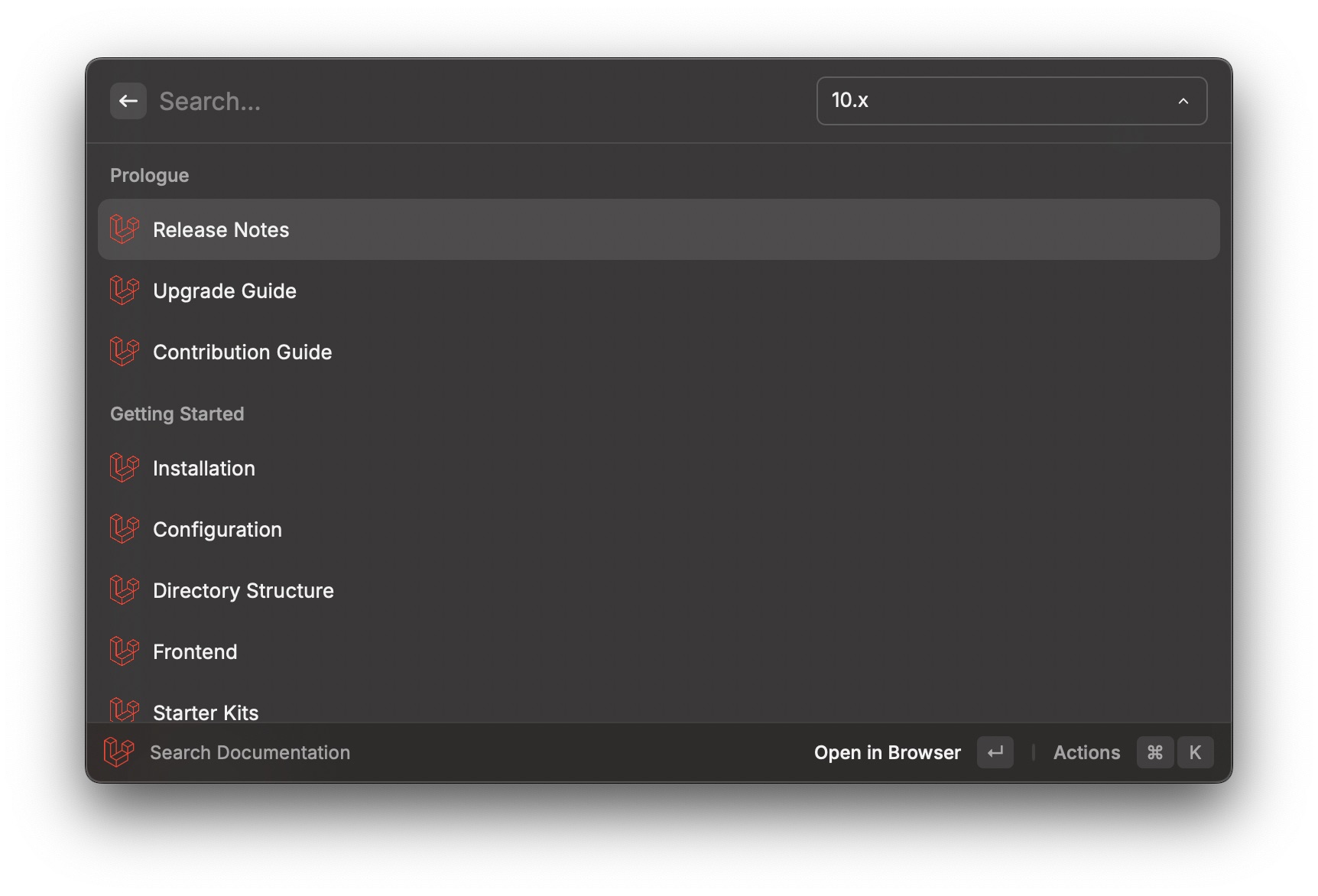Click the back arrow button
Viewport: 1318px width, 896px height.
[128, 101]
